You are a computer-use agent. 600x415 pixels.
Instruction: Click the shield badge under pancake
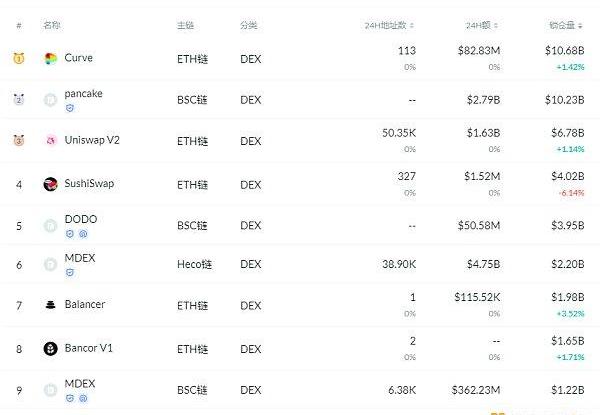point(68,108)
